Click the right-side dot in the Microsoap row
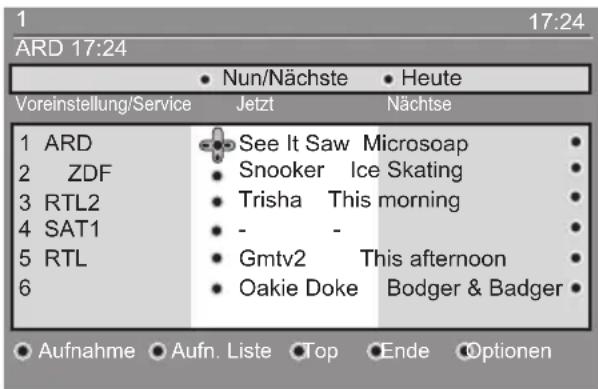The height and width of the screenshot is (389, 598). [x=576, y=142]
